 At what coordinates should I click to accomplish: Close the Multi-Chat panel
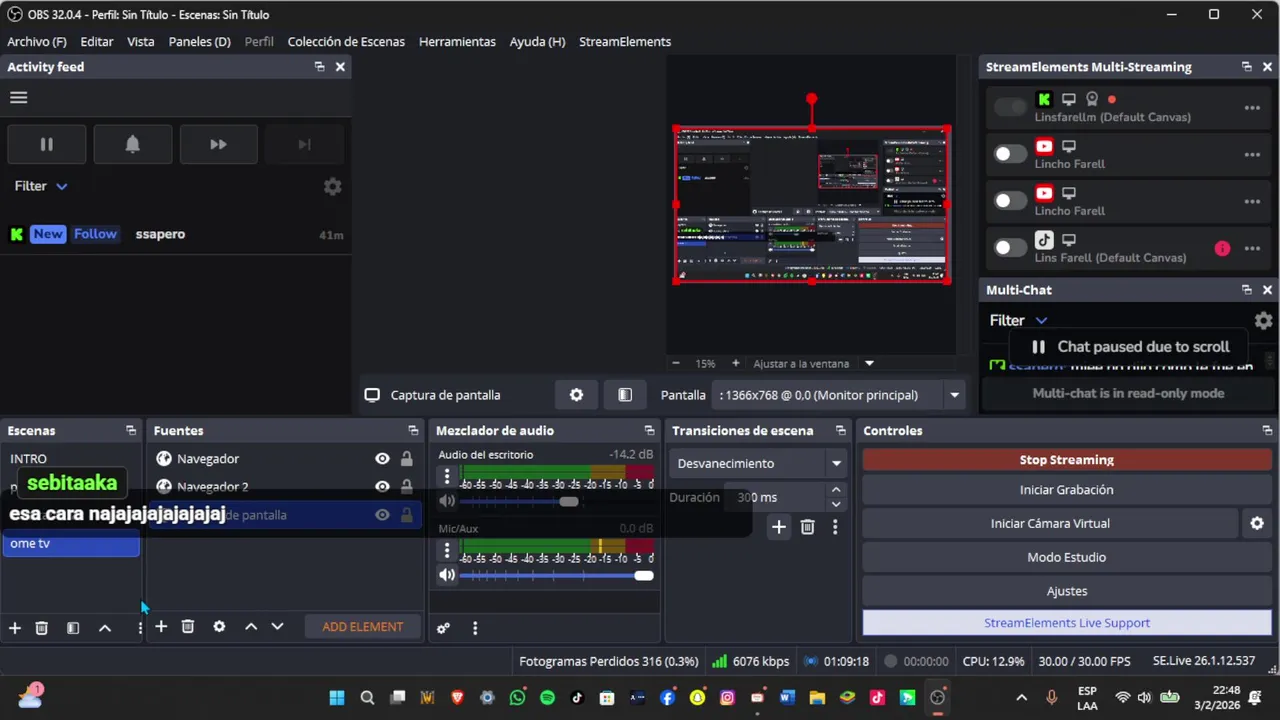(x=1267, y=290)
